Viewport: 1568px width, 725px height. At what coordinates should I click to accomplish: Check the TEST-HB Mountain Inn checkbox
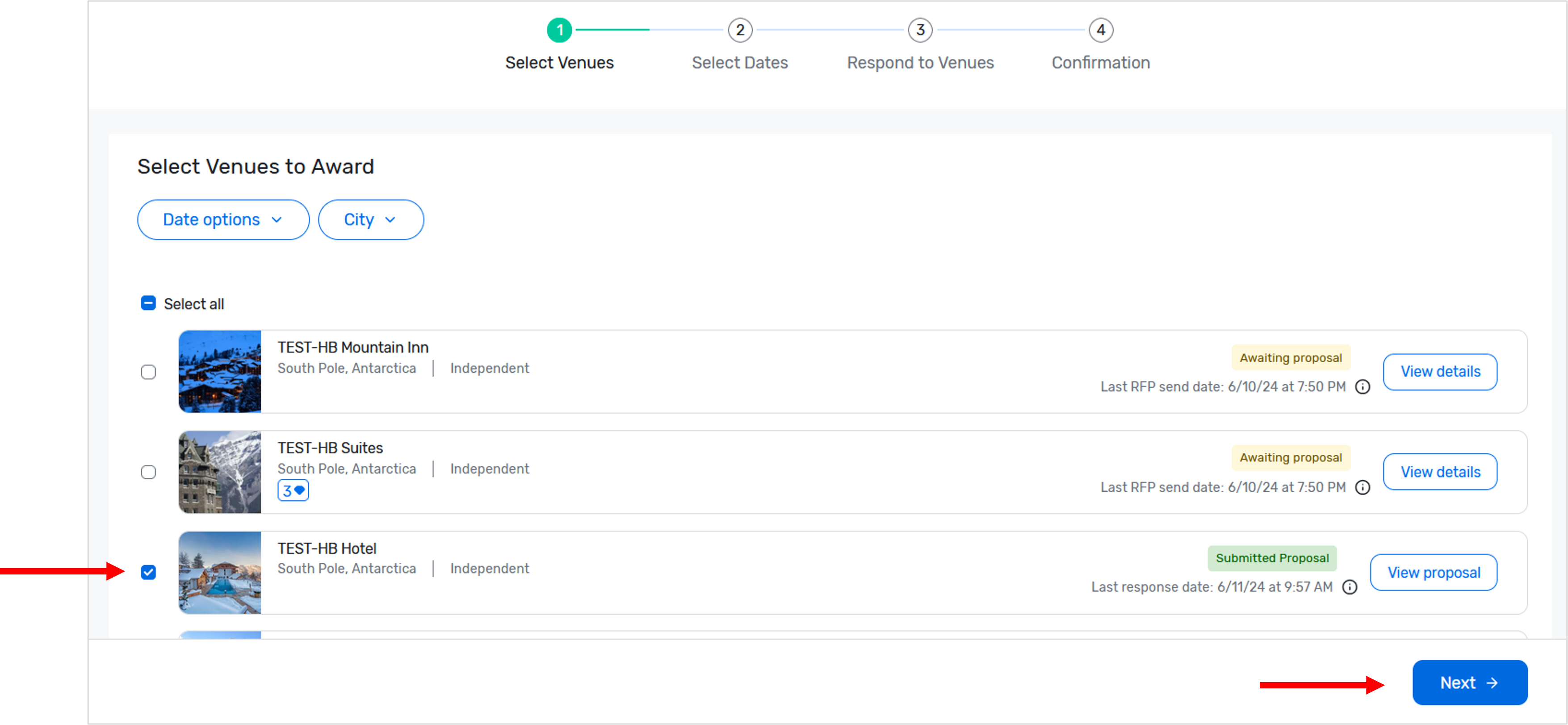point(148,372)
